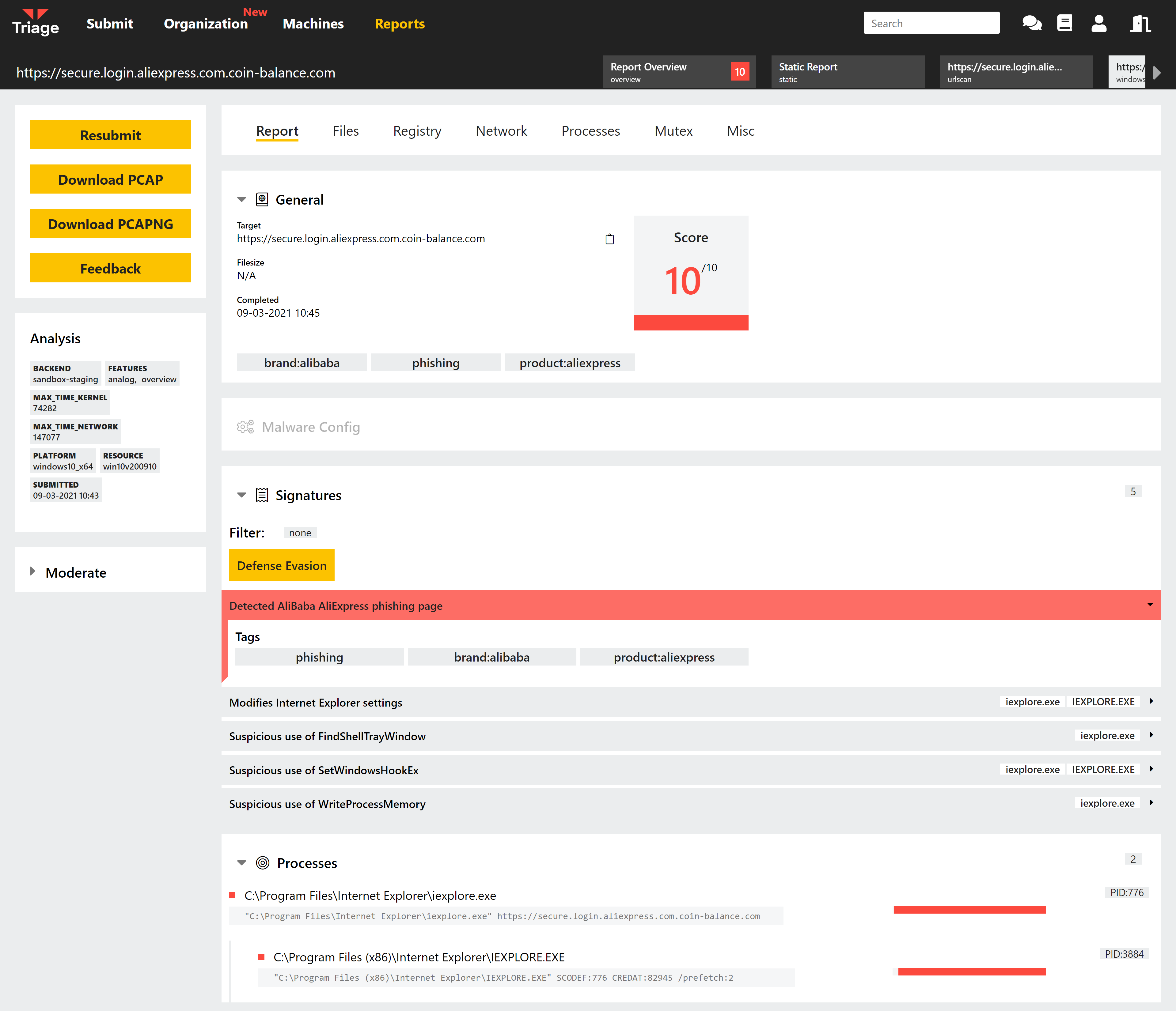Screen dimensions: 1176x1011
Task: Switch to the Network tab
Action: click(x=501, y=131)
